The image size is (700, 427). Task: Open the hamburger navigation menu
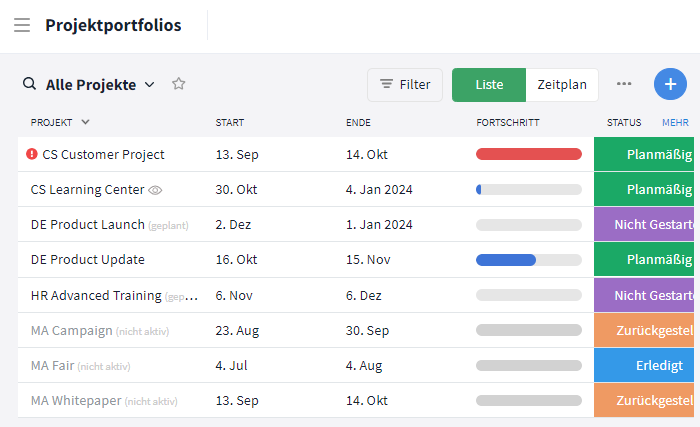22,25
